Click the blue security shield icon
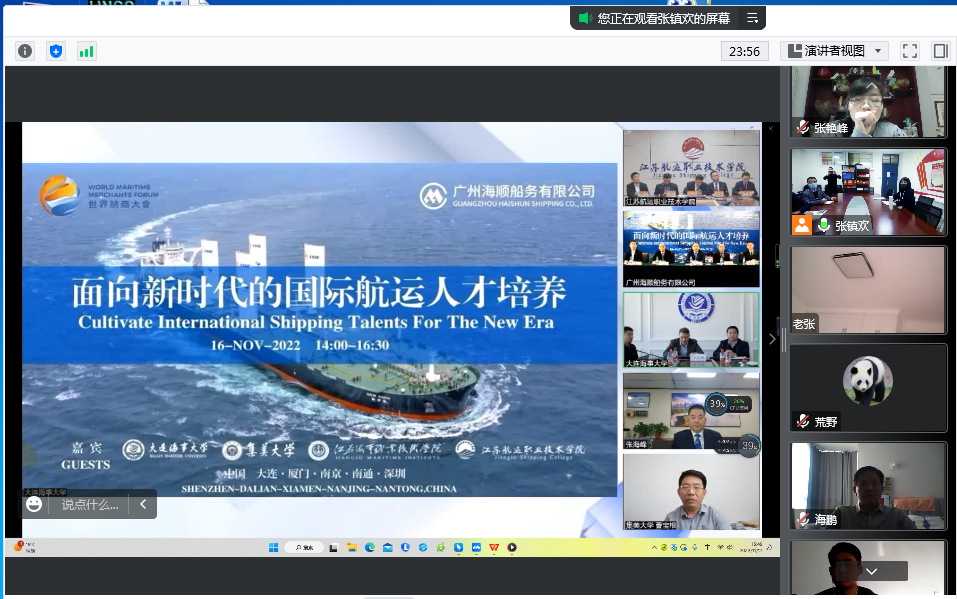This screenshot has height=599, width=957. click(56, 51)
